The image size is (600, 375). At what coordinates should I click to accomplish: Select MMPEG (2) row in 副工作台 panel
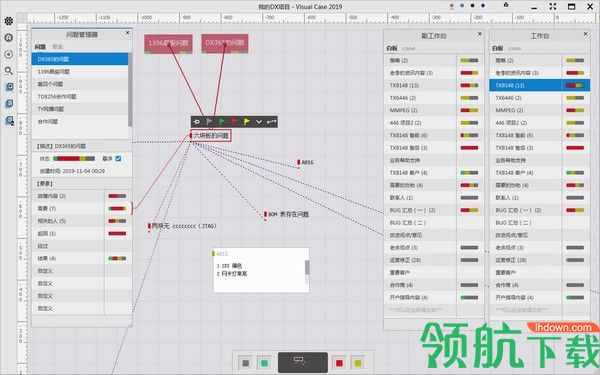click(x=433, y=110)
